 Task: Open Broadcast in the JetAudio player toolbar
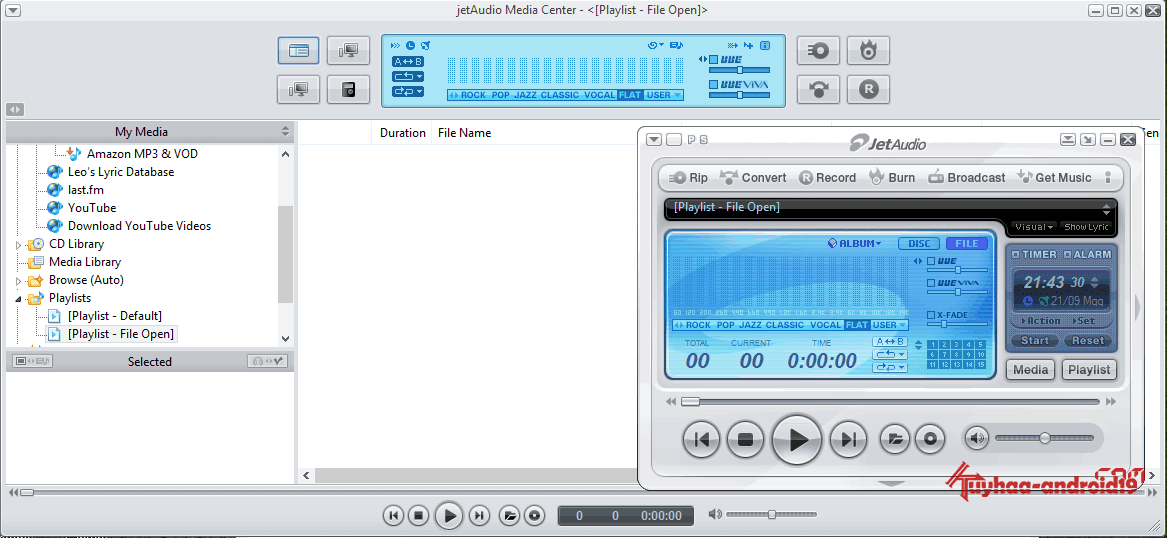coord(966,178)
